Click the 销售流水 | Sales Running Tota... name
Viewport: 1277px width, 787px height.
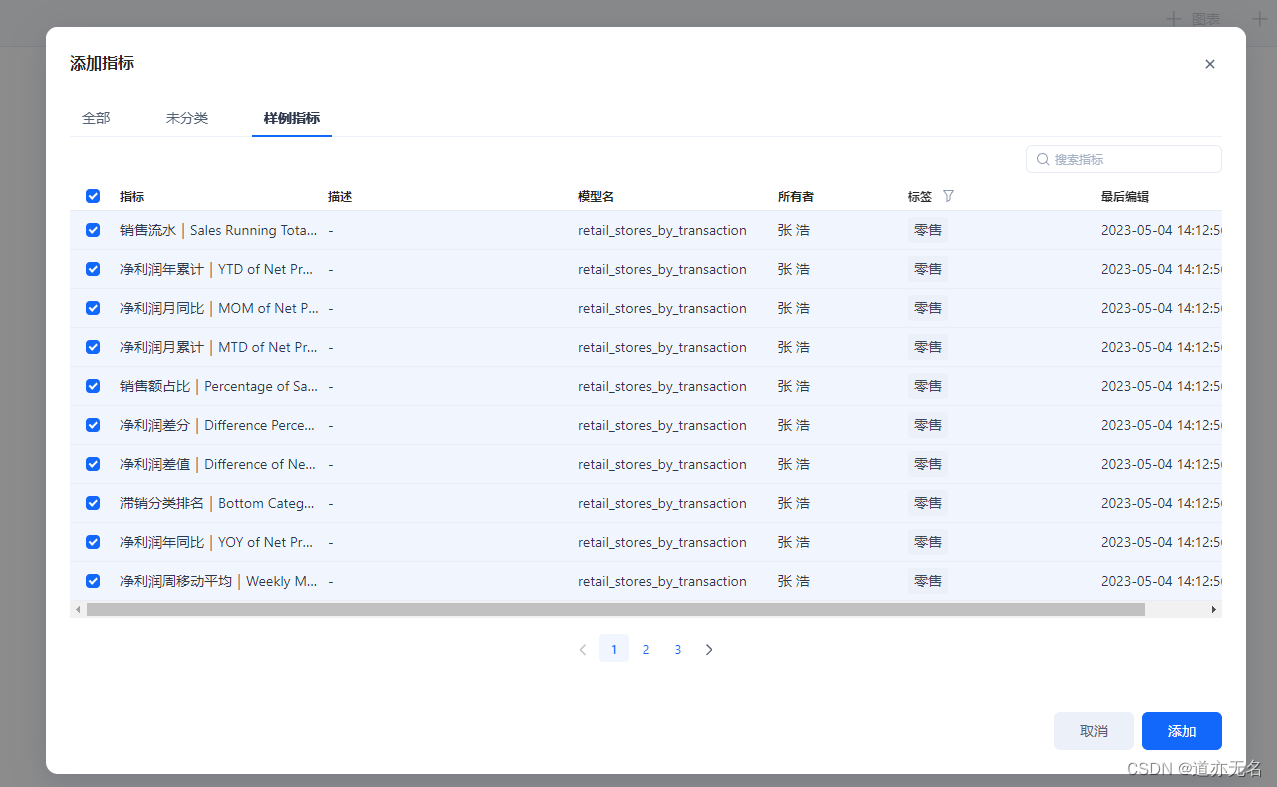pyautogui.click(x=219, y=230)
